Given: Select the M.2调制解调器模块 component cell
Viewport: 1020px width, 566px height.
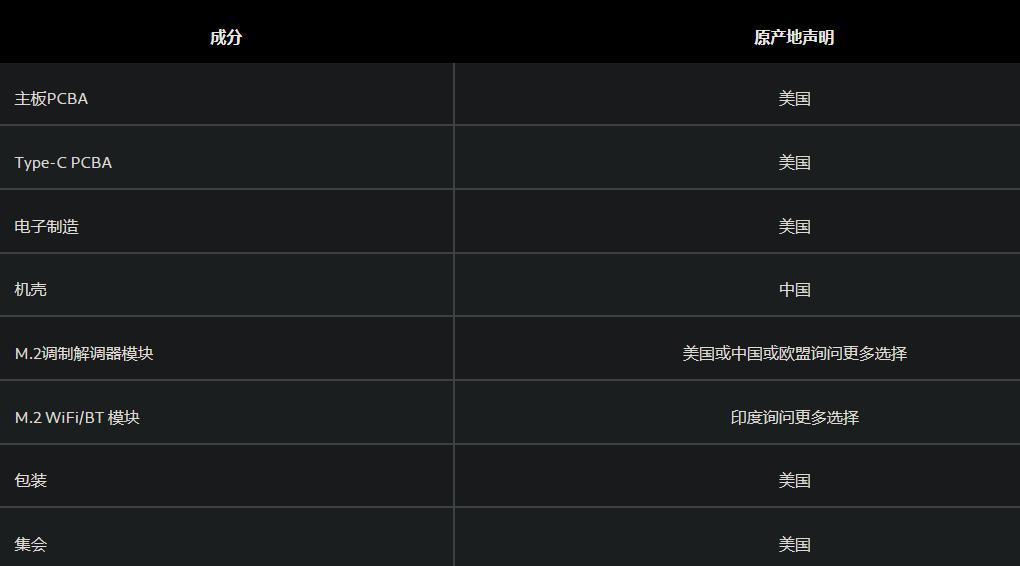Looking at the screenshot, I should point(84,354).
